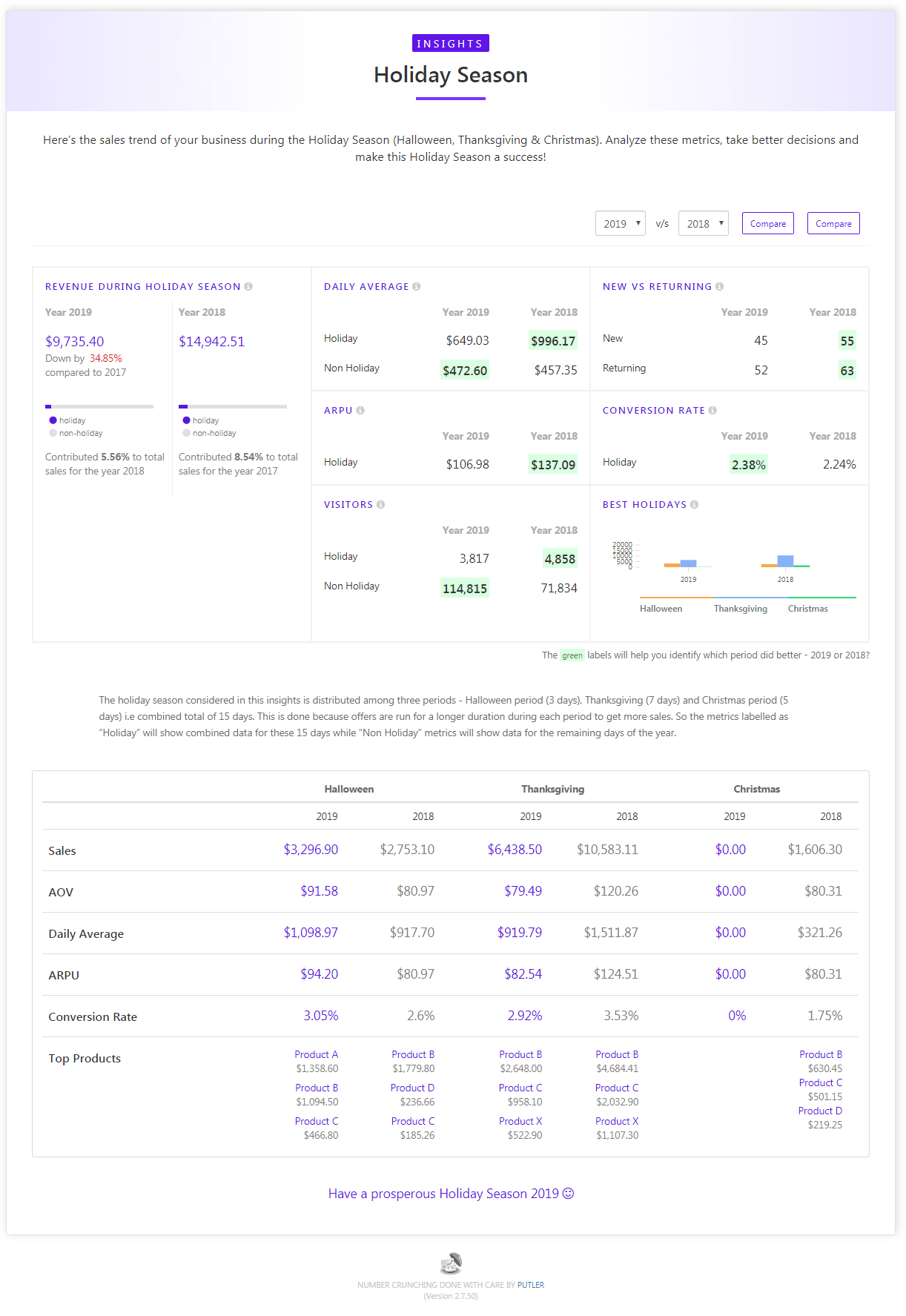This screenshot has width=906, height=1316.
Task: Click the INSIGHTS badge at the top
Action: tap(450, 44)
